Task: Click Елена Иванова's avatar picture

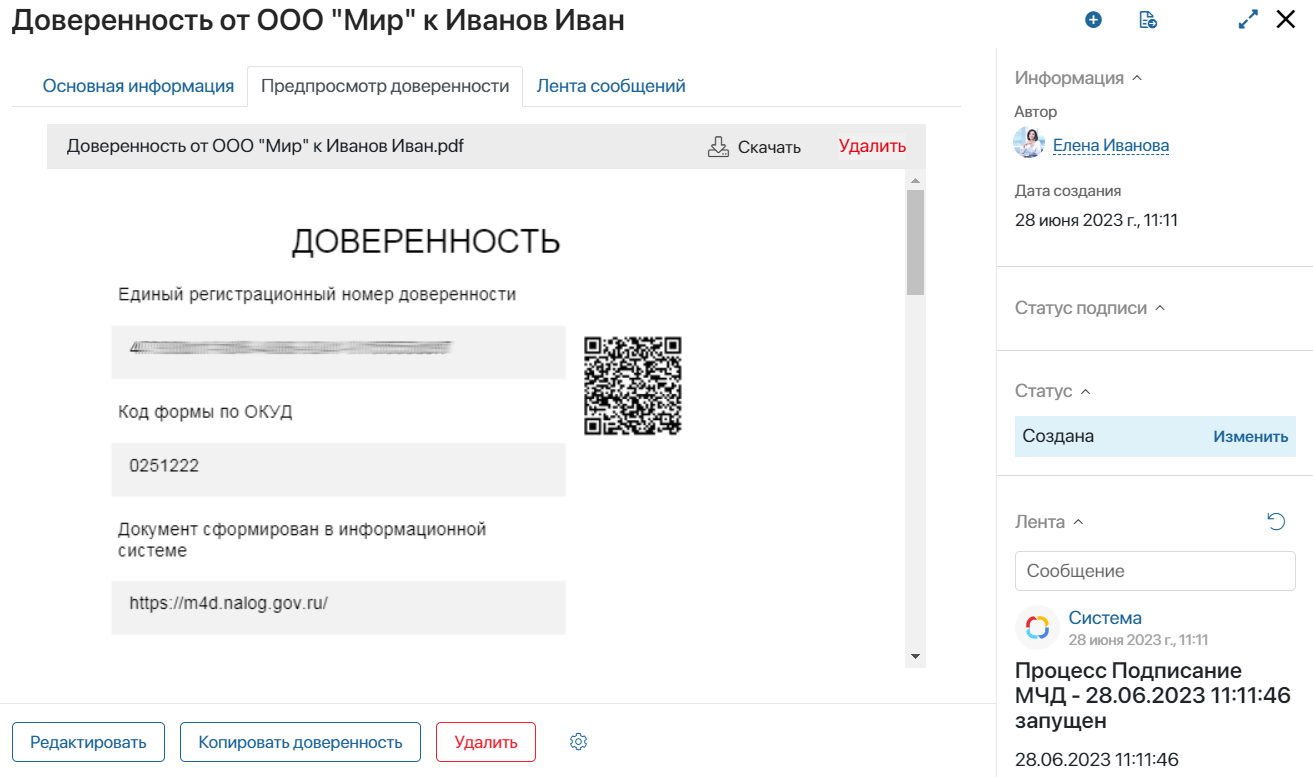Action: (x=1029, y=145)
